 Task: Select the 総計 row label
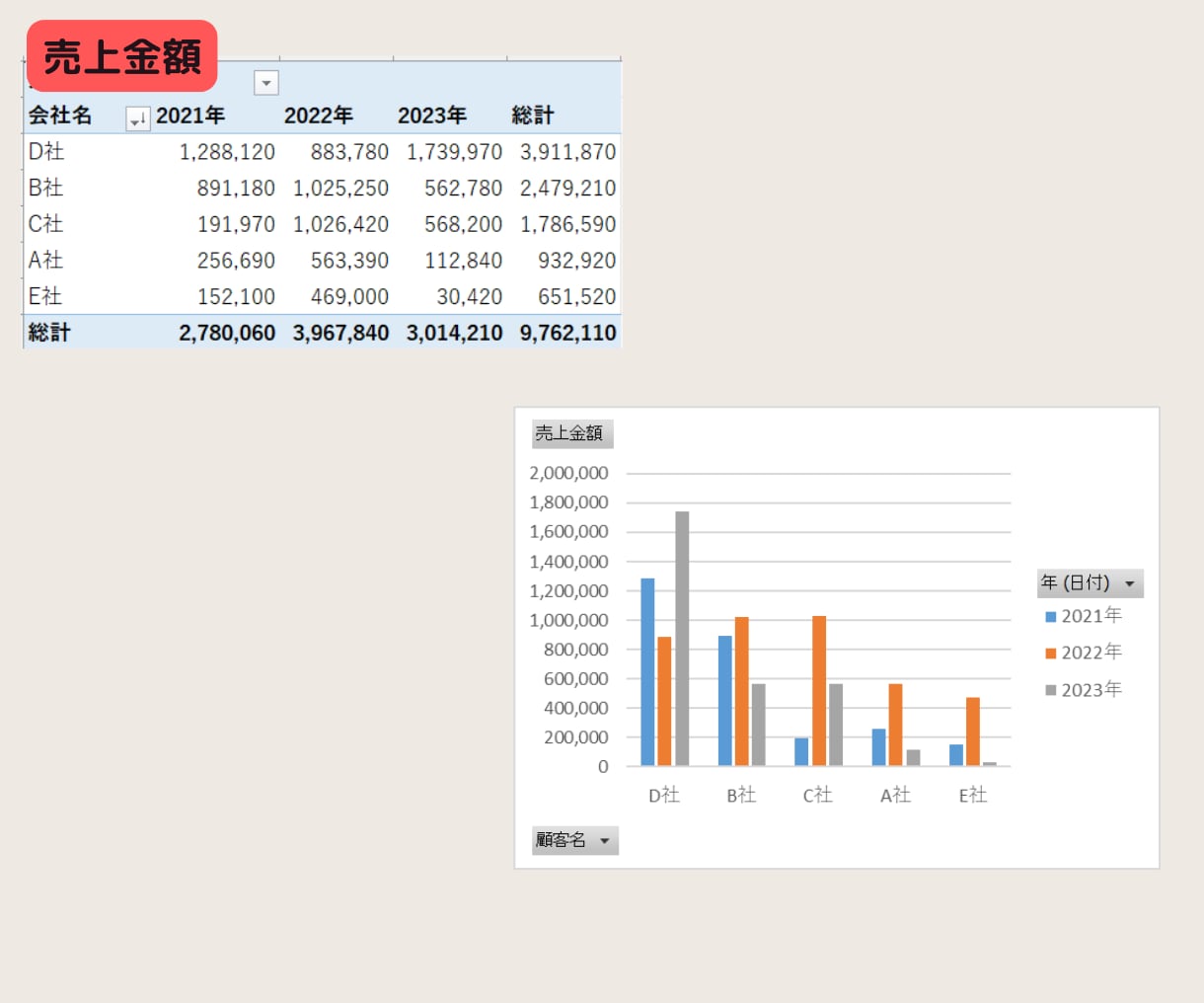(x=49, y=333)
